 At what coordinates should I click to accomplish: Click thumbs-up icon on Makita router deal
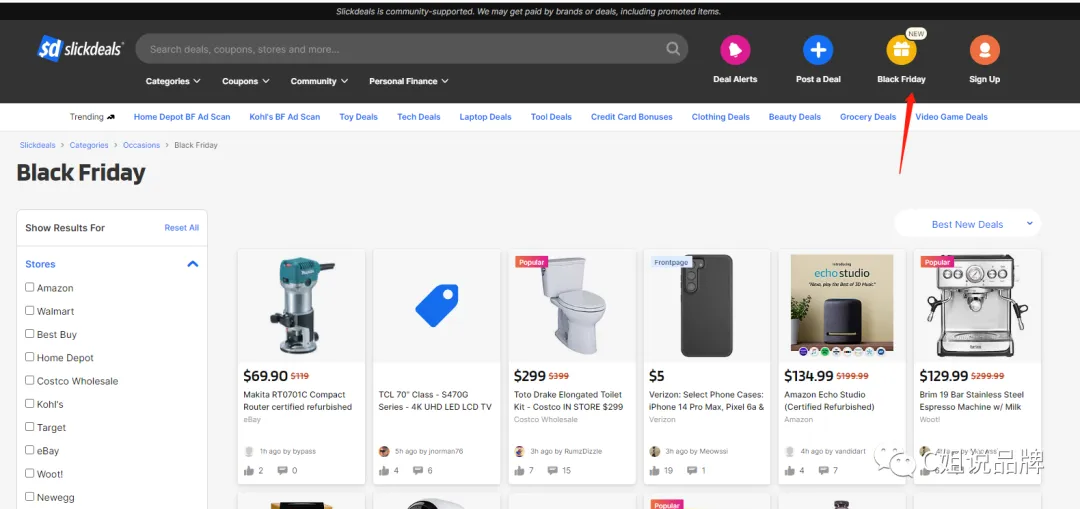[249, 470]
